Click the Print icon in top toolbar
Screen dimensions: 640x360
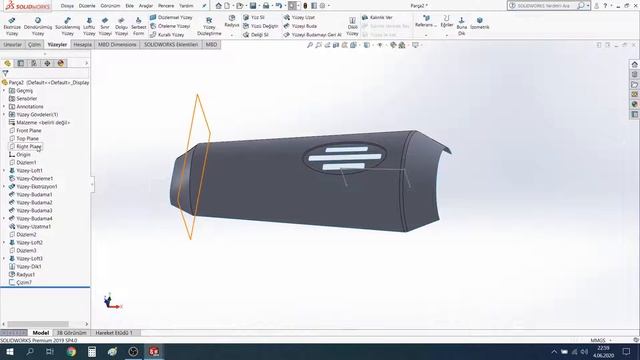point(266,6)
